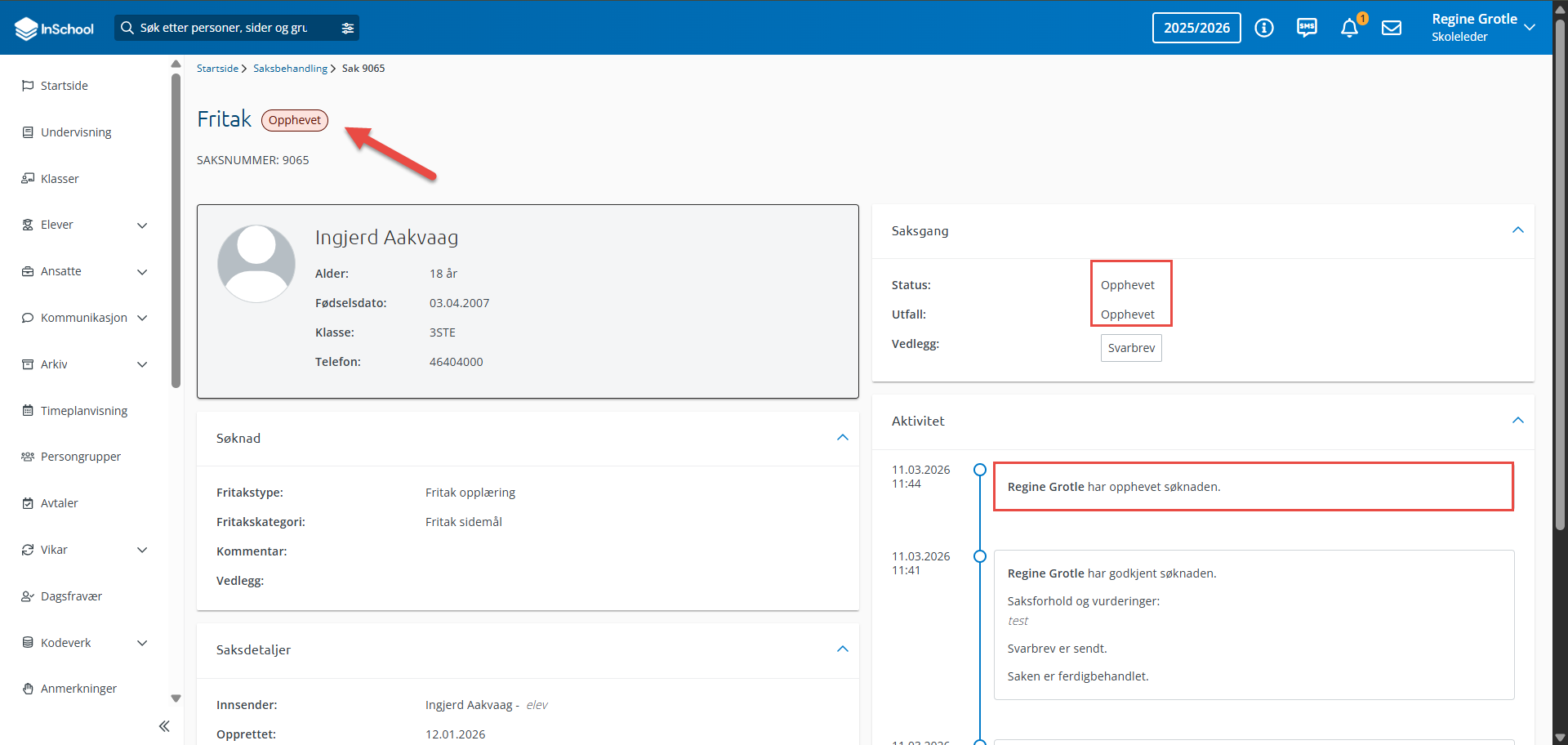Open Regine Grotle user menu
Image resolution: width=1568 pixels, height=745 pixels.
pos(1483,27)
